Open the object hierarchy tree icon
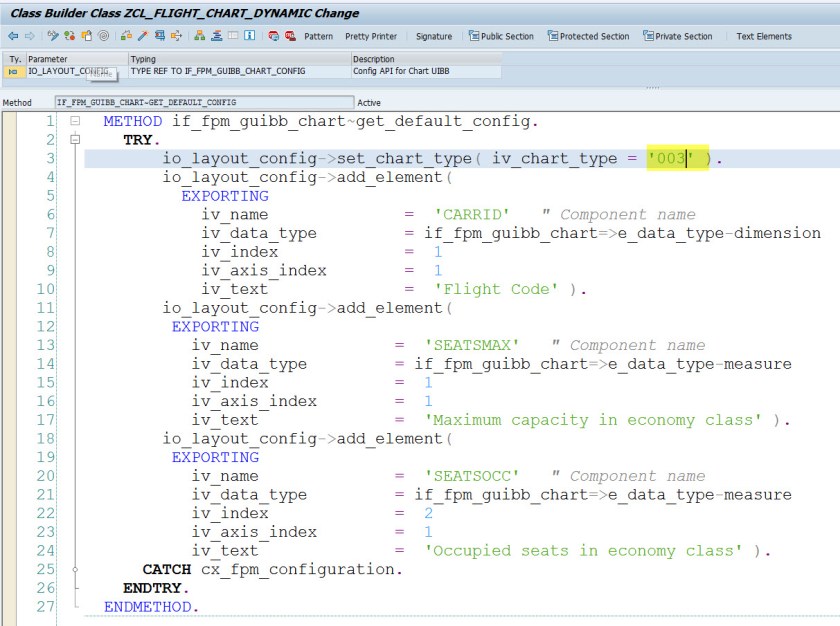 click(199, 36)
